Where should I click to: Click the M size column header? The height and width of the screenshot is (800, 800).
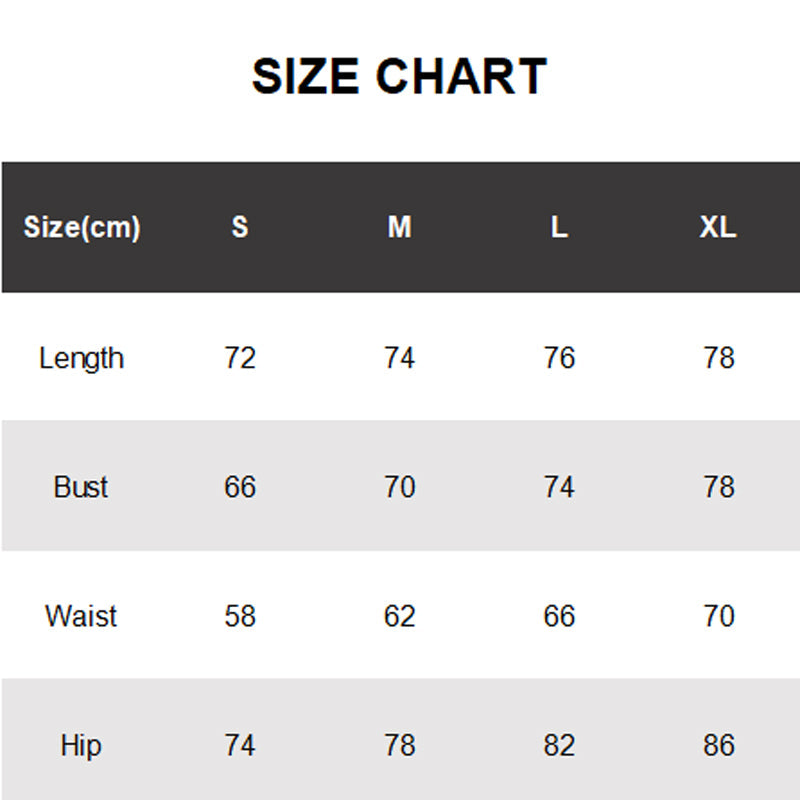pos(399,227)
